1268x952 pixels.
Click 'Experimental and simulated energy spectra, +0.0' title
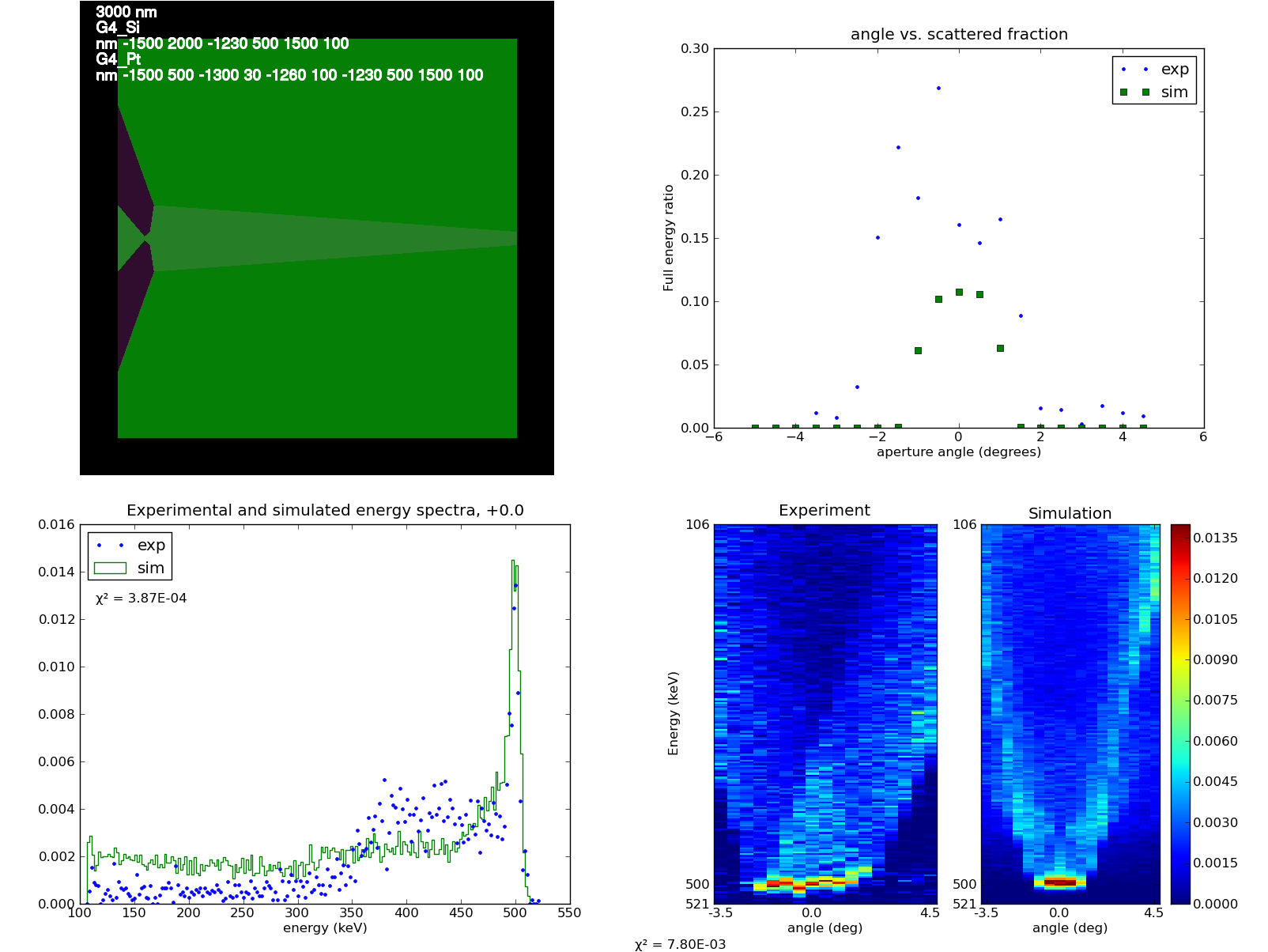[x=325, y=511]
